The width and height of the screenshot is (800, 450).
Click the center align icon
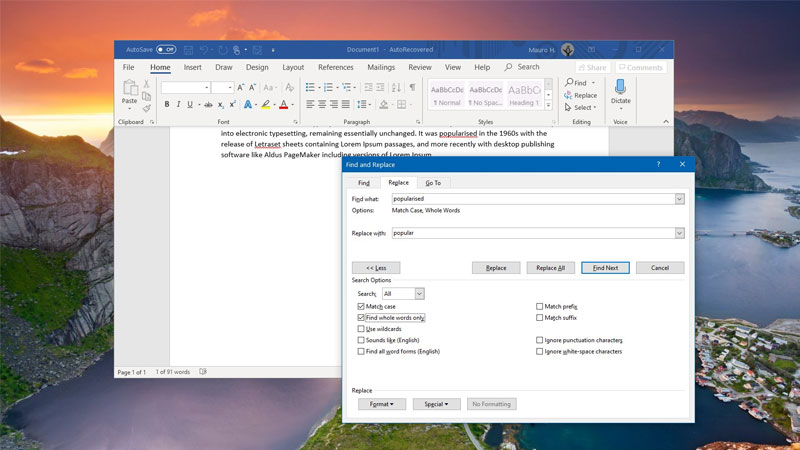tap(324, 104)
